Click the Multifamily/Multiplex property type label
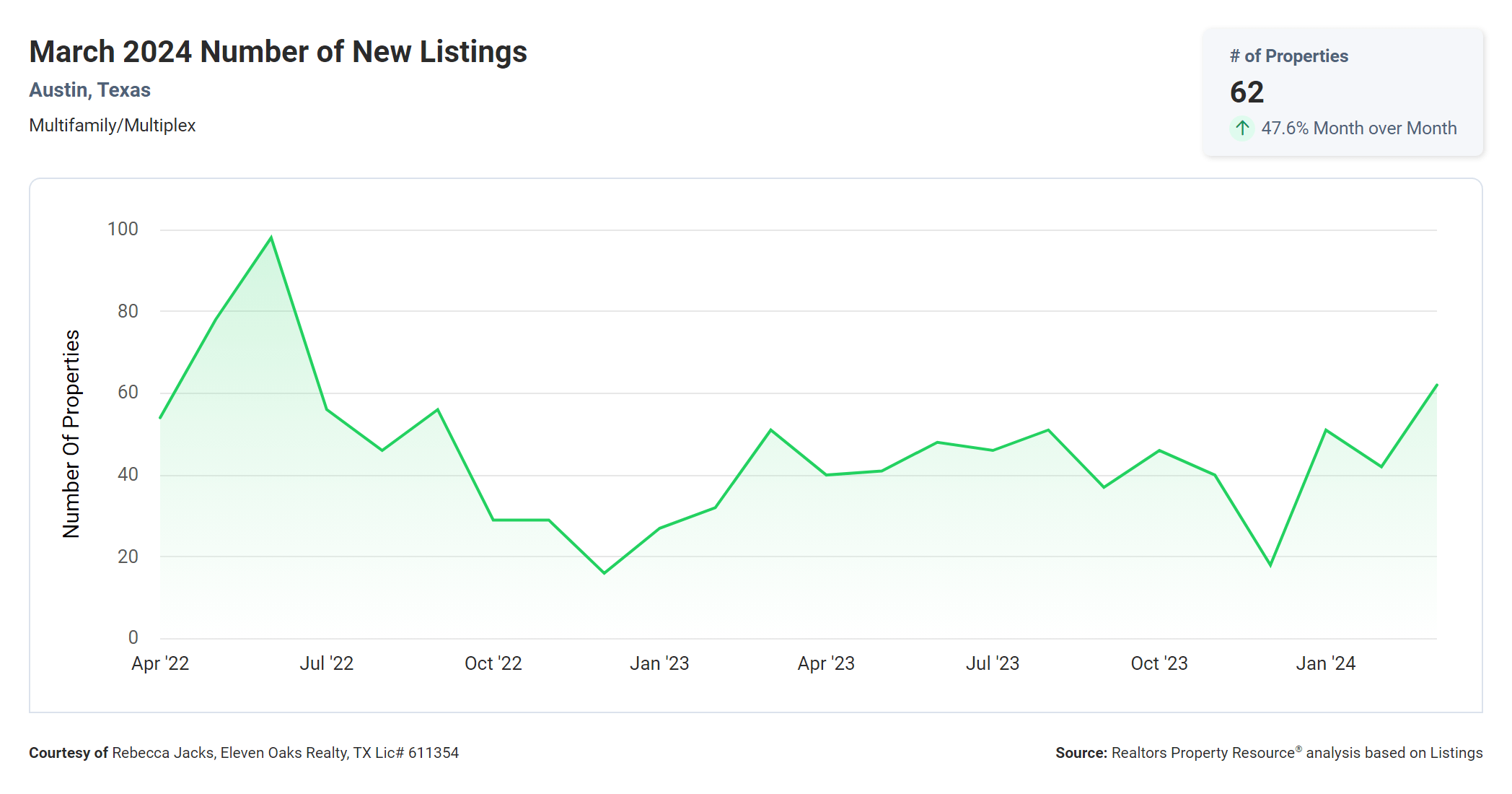 [x=112, y=126]
